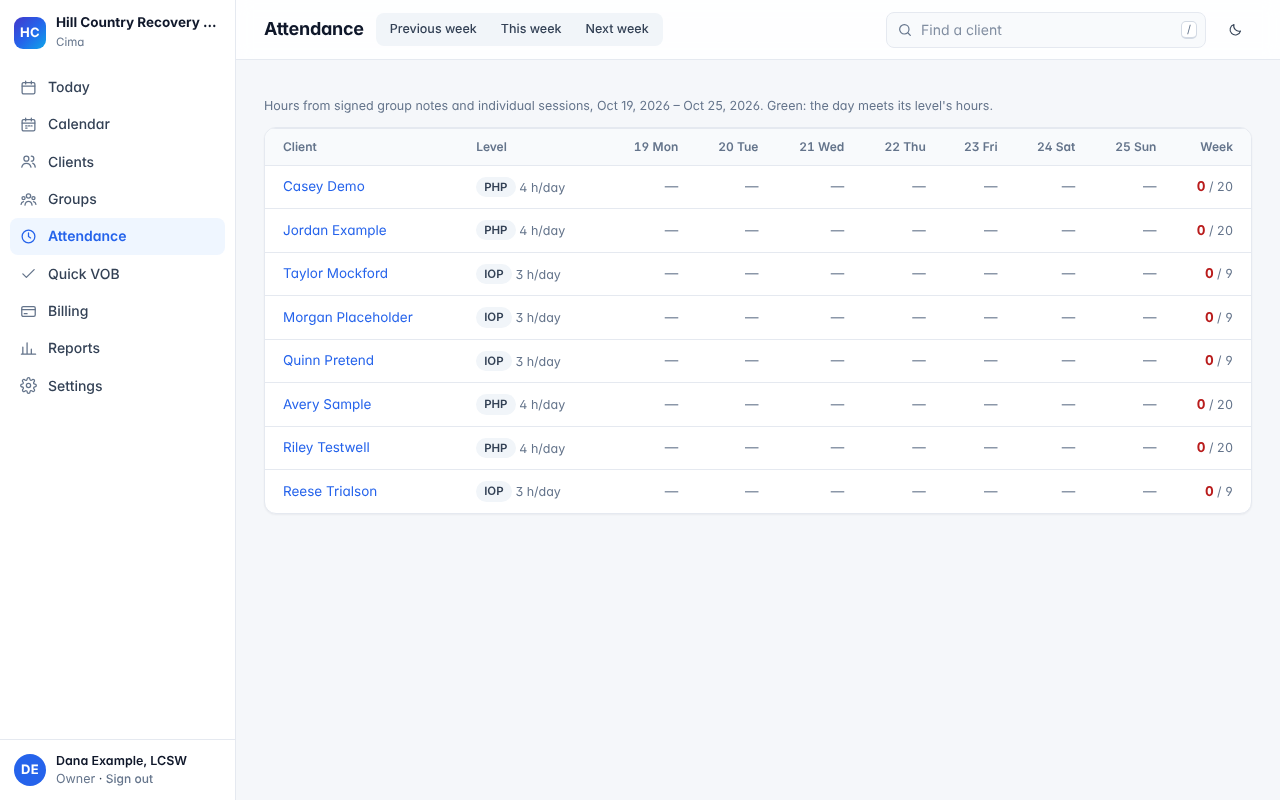Click the Groups icon in sidebar
Viewport: 1280px width, 800px height.
coord(29,199)
